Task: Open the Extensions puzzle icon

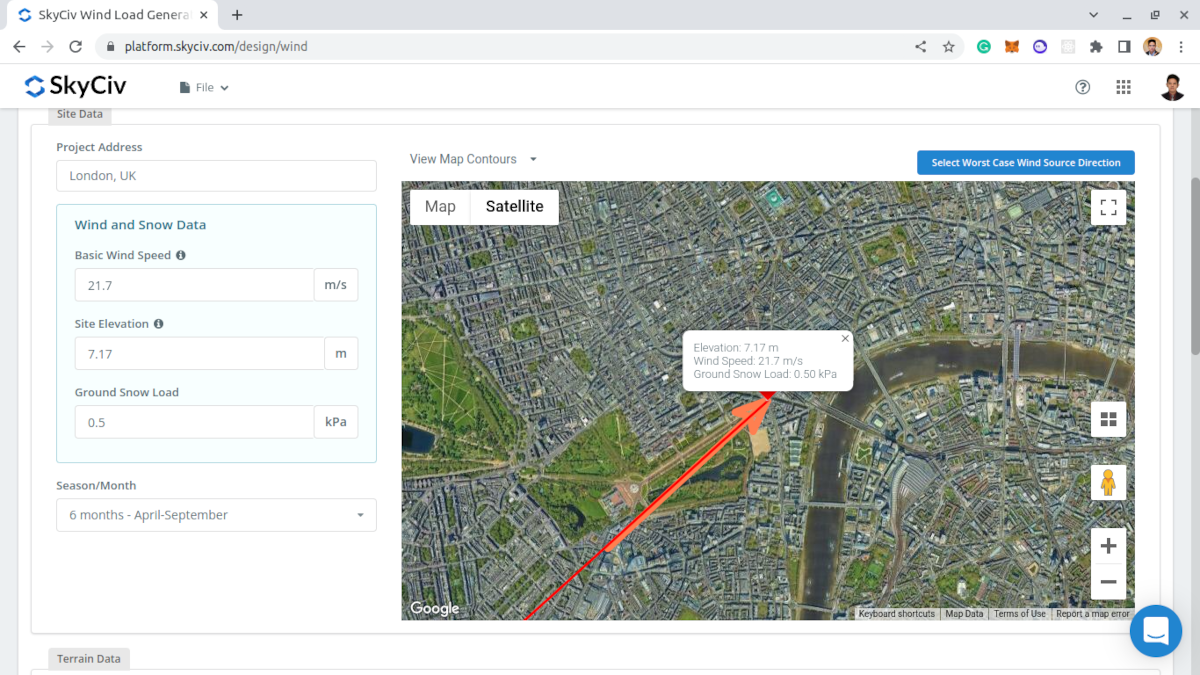Action: [1096, 46]
